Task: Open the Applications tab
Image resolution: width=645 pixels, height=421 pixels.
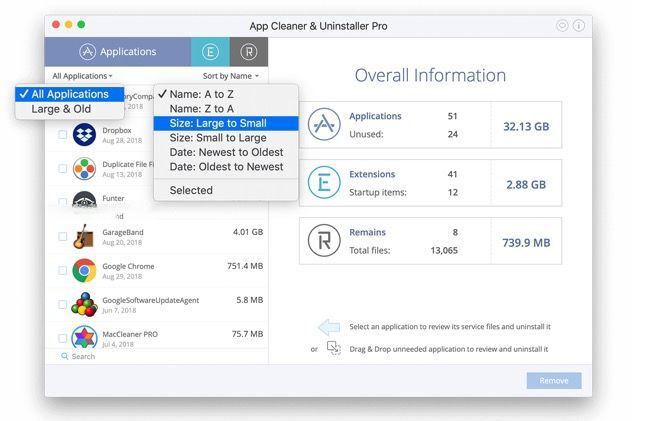Action: (x=118, y=52)
